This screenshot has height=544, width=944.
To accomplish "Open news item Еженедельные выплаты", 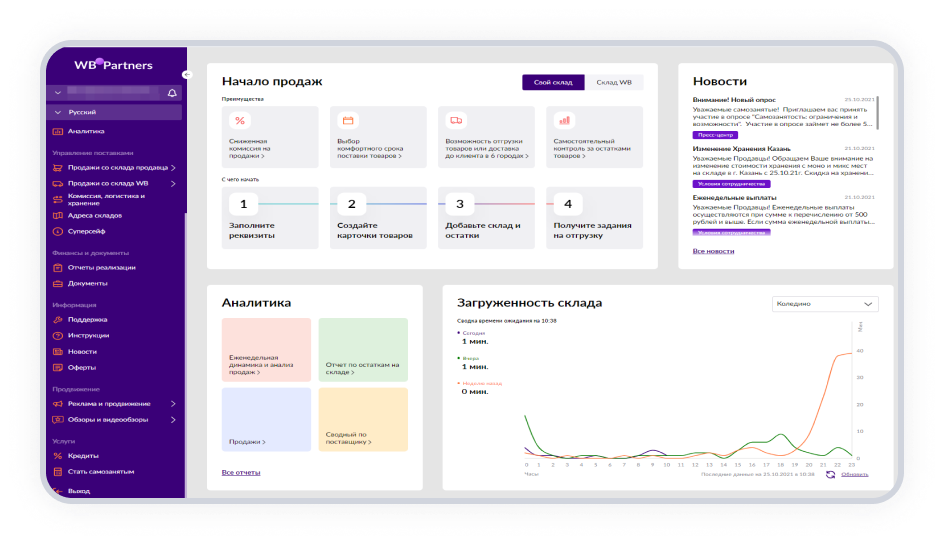I will 734,197.
